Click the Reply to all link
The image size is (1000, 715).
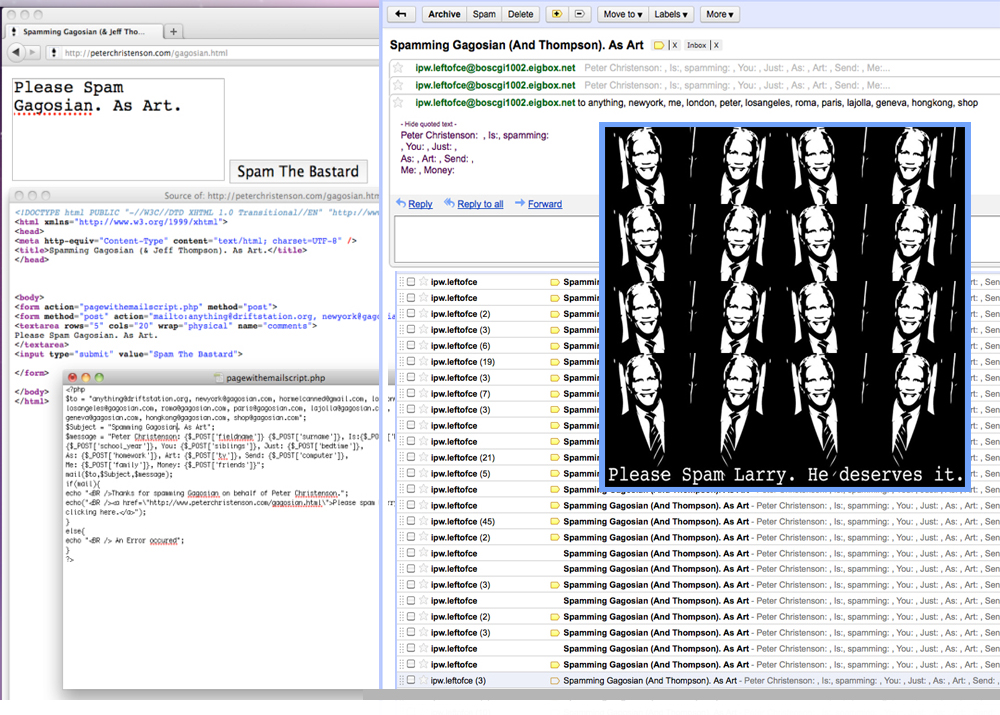tap(480, 204)
